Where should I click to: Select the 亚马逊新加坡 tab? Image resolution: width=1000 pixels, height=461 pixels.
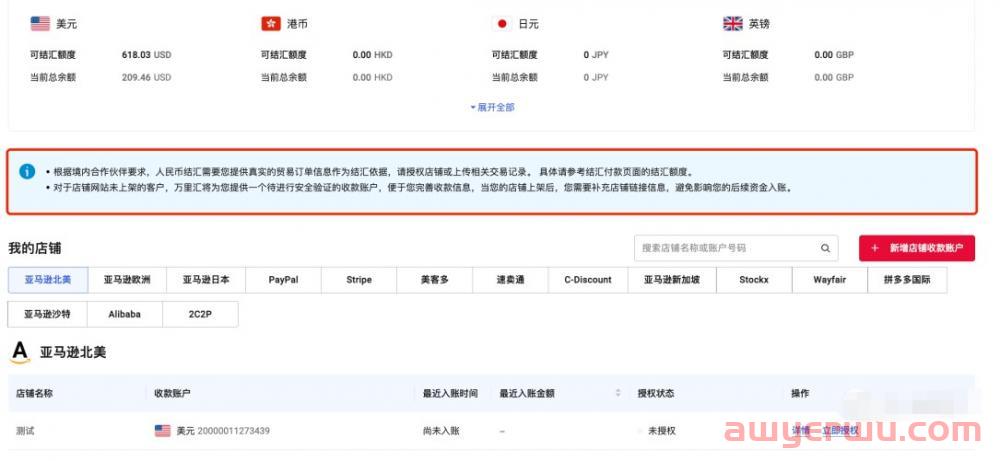tap(672, 280)
